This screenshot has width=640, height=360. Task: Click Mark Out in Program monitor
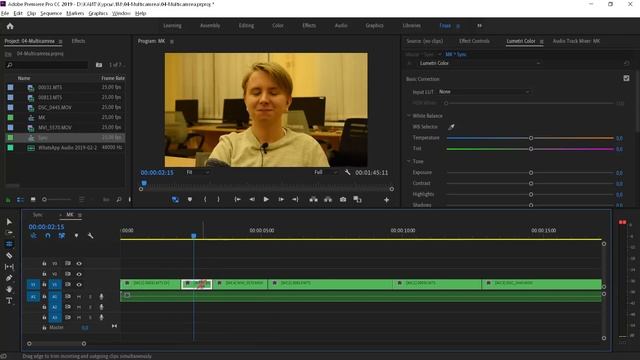click(x=218, y=199)
